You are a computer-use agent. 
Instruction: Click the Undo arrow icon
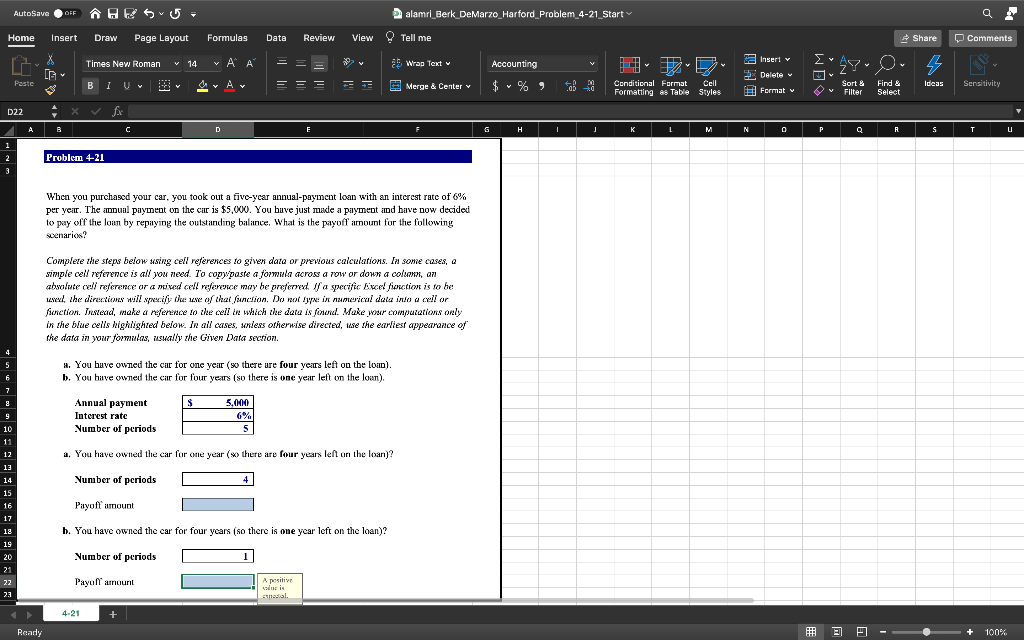point(148,14)
